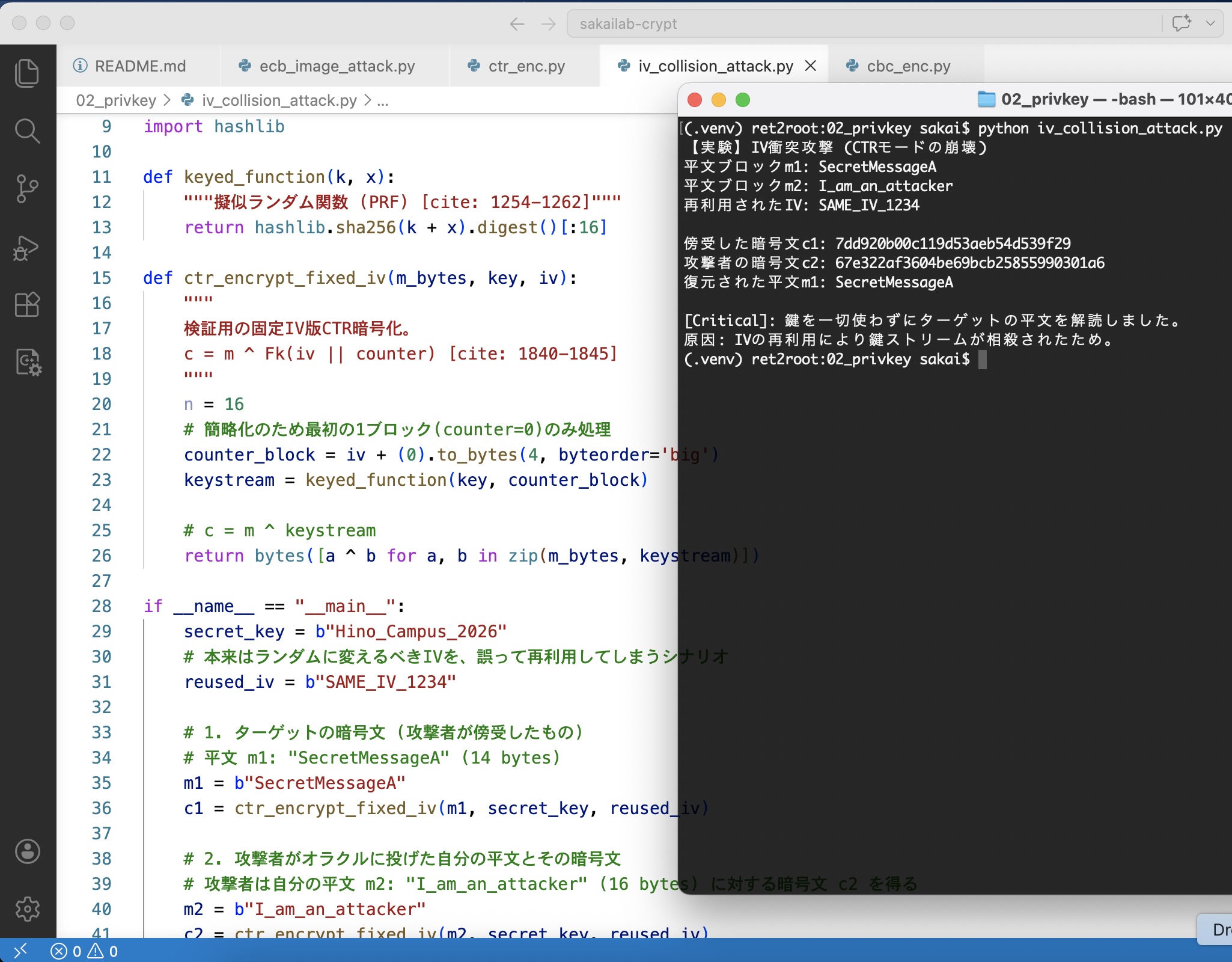Viewport: 1232px width, 962px height.
Task: Click the navigate back arrow
Action: [x=517, y=24]
